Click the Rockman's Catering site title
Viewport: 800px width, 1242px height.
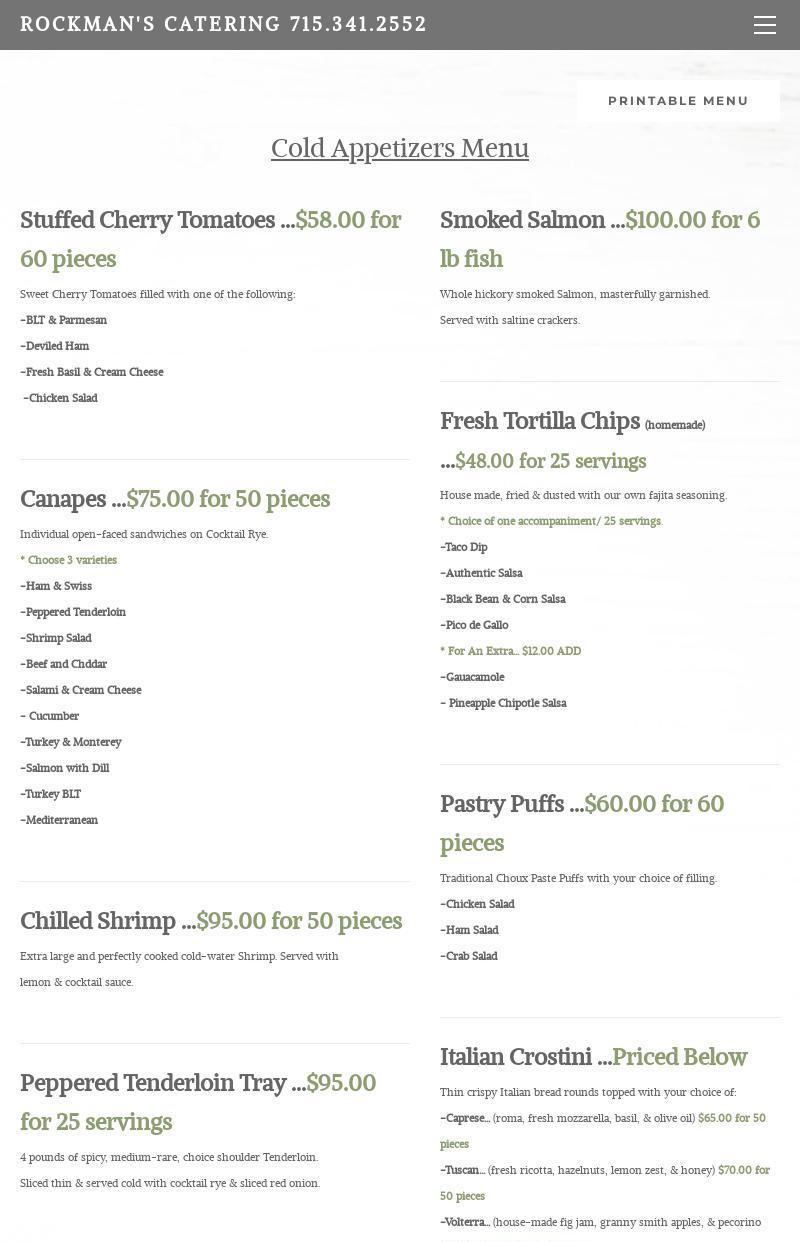(223, 25)
